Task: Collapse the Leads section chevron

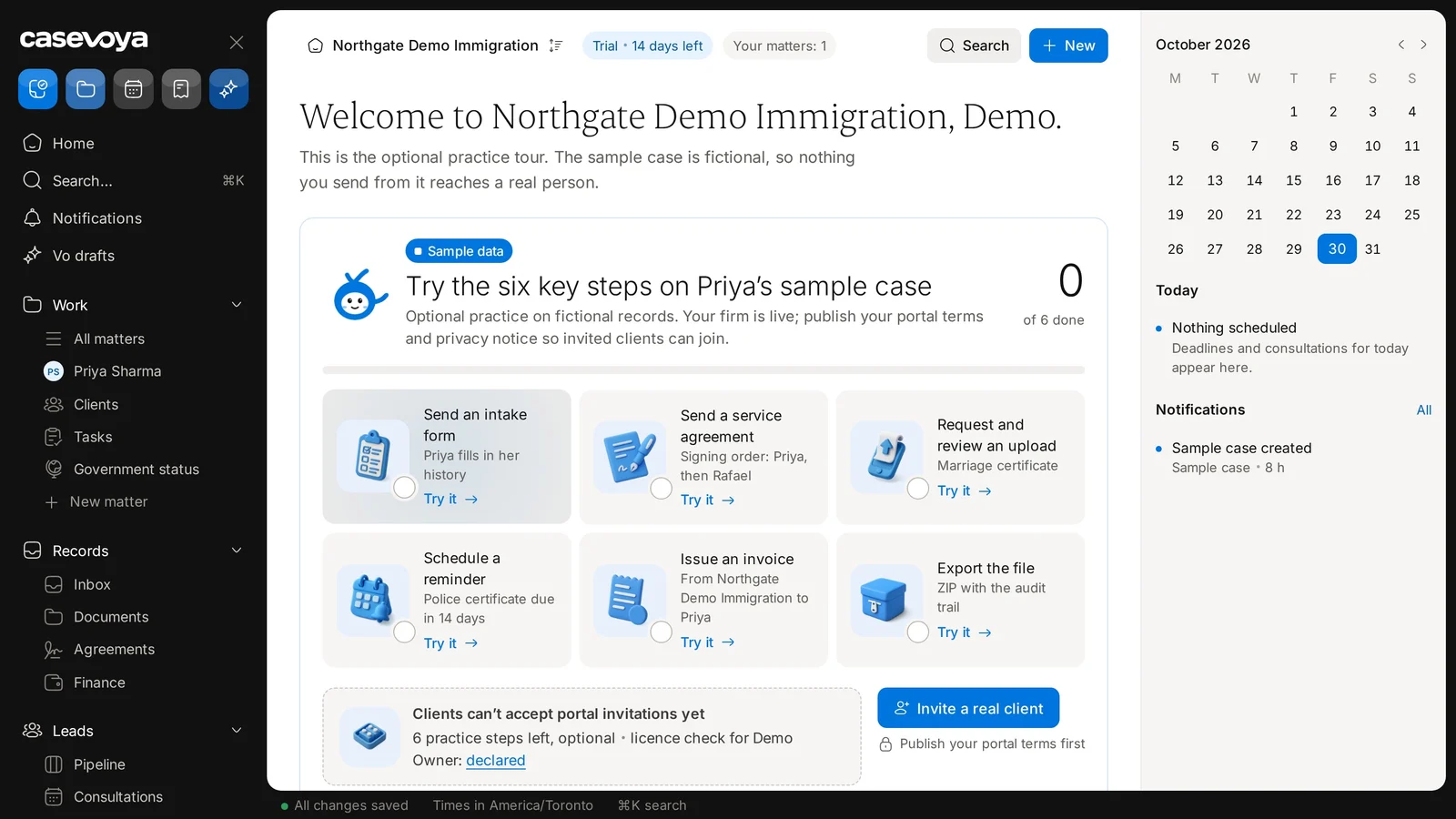Action: [x=237, y=731]
